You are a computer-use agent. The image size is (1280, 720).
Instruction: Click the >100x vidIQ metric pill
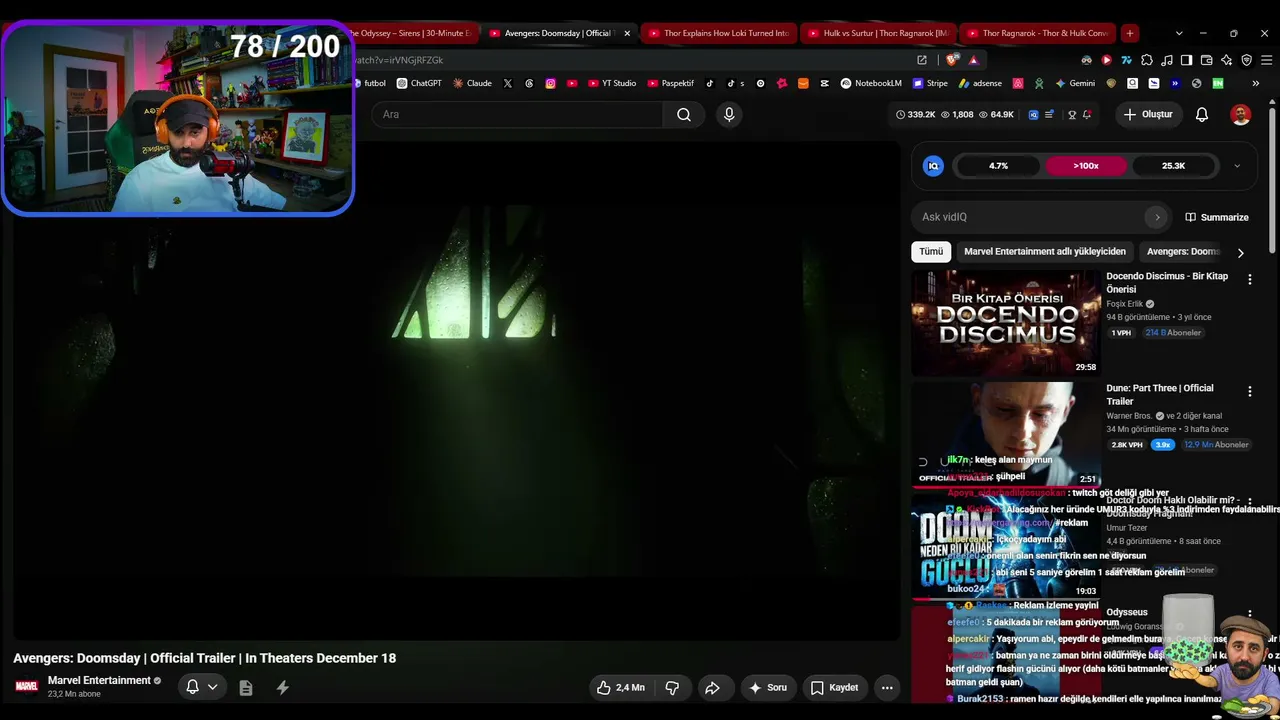click(1086, 166)
